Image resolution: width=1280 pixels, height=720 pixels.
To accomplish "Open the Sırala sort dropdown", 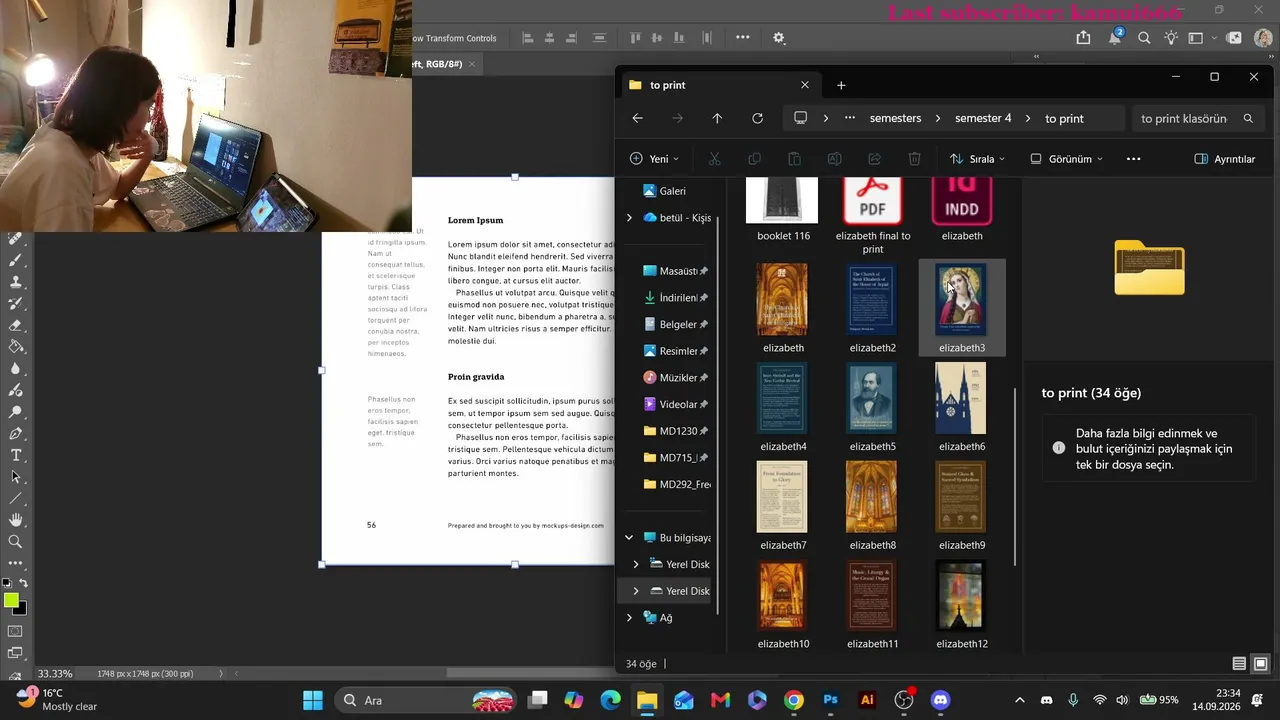I will (x=977, y=159).
